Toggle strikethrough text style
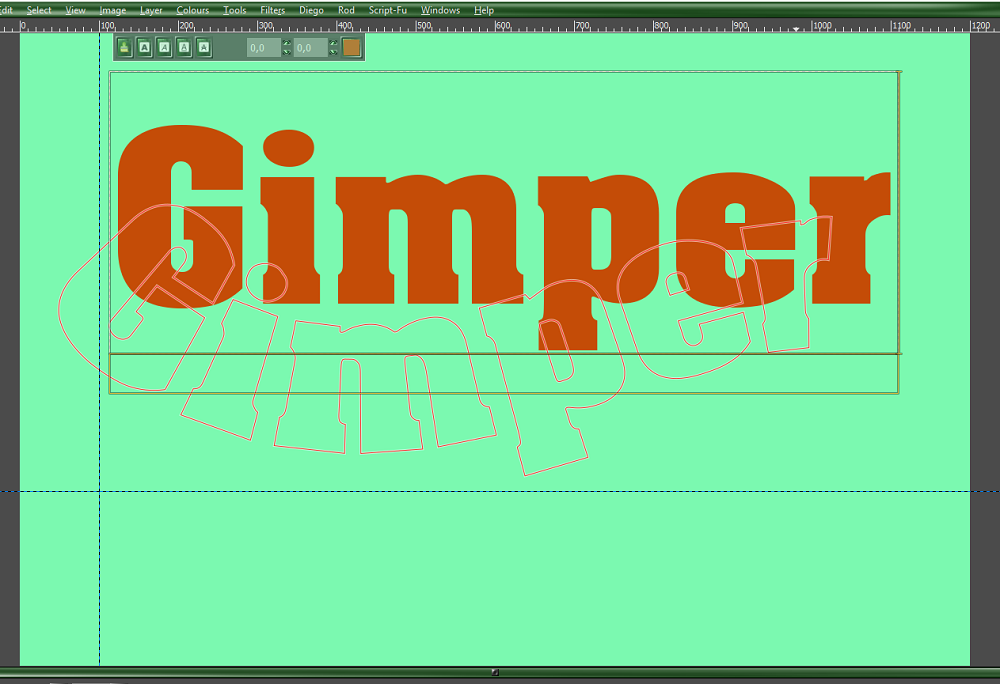Screen dimensions: 1000x684 coord(204,48)
